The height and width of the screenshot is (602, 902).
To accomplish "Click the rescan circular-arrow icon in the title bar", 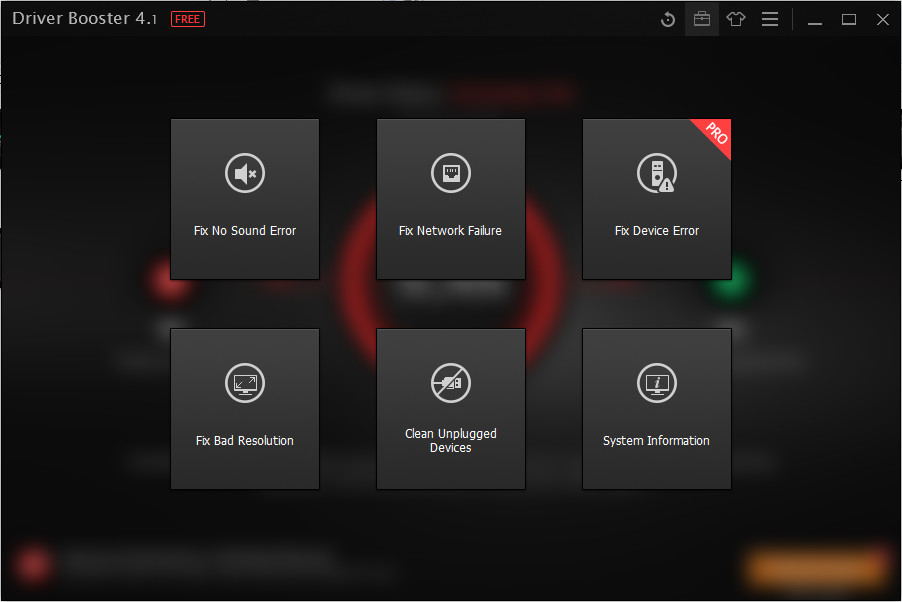I will click(667, 18).
